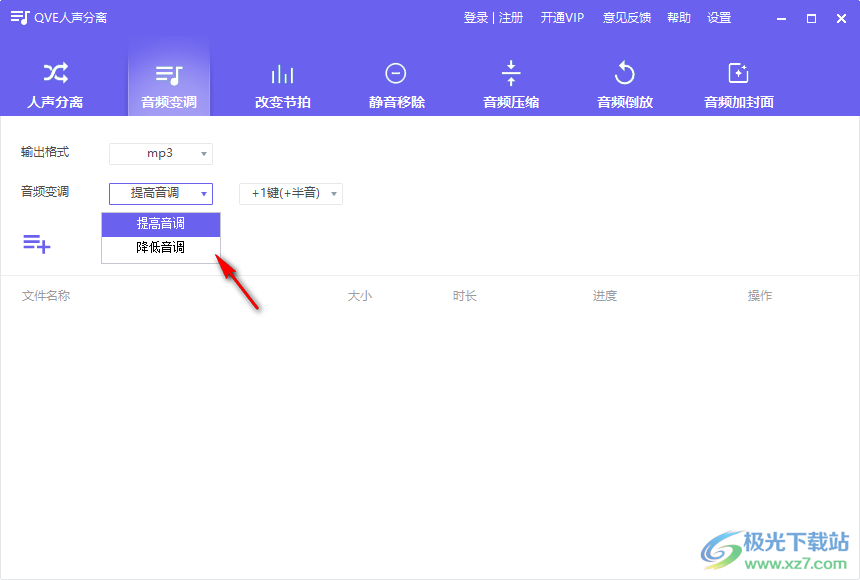Click the QVE app logo icon
This screenshot has height=580, width=860.
coord(18,17)
